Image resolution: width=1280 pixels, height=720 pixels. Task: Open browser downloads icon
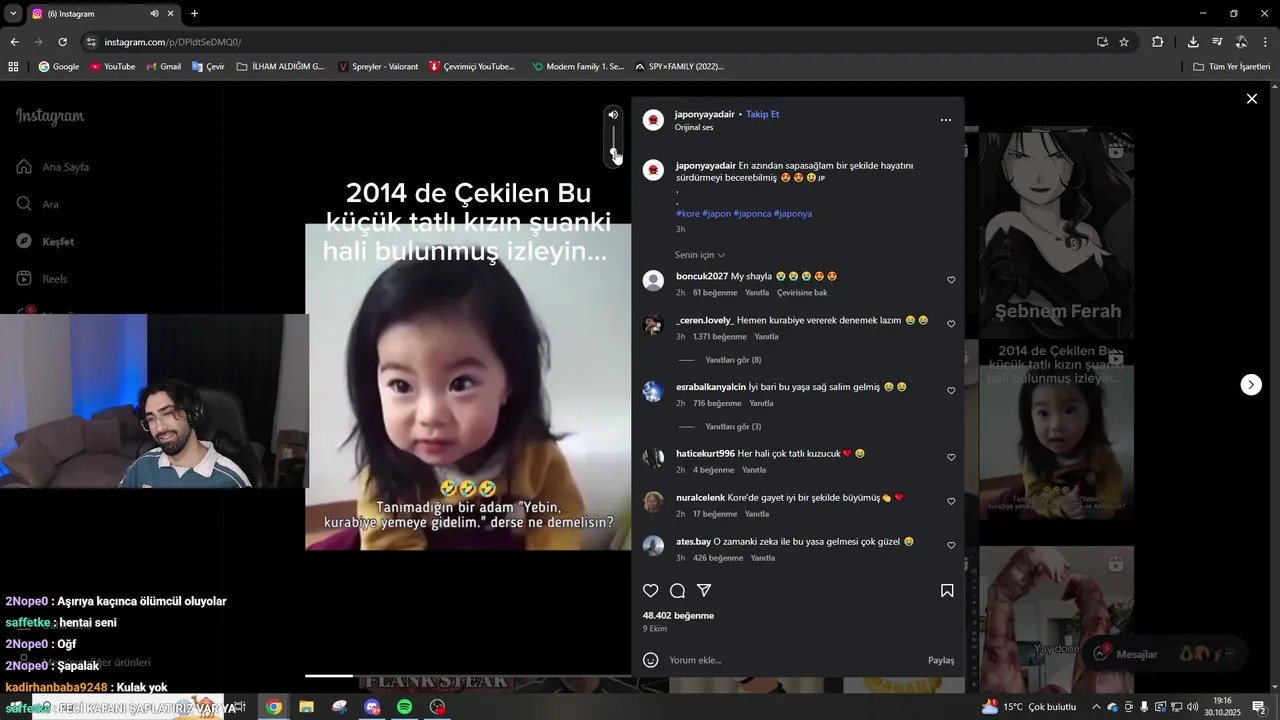pyautogui.click(x=1193, y=42)
